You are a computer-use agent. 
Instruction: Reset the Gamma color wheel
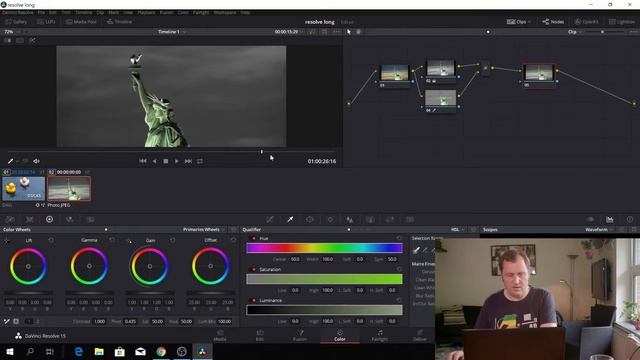click(x=112, y=240)
